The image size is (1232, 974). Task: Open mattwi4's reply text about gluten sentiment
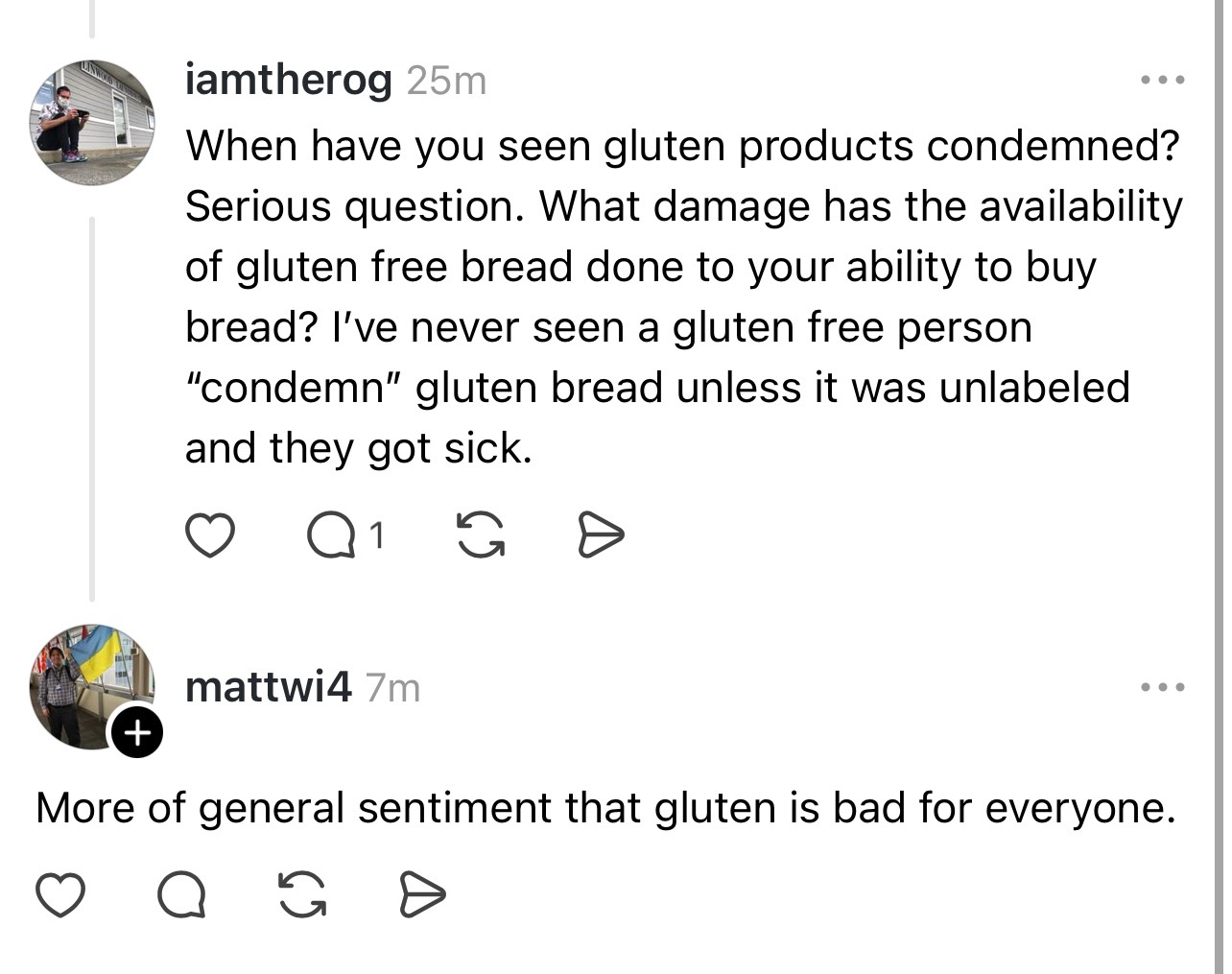604,808
